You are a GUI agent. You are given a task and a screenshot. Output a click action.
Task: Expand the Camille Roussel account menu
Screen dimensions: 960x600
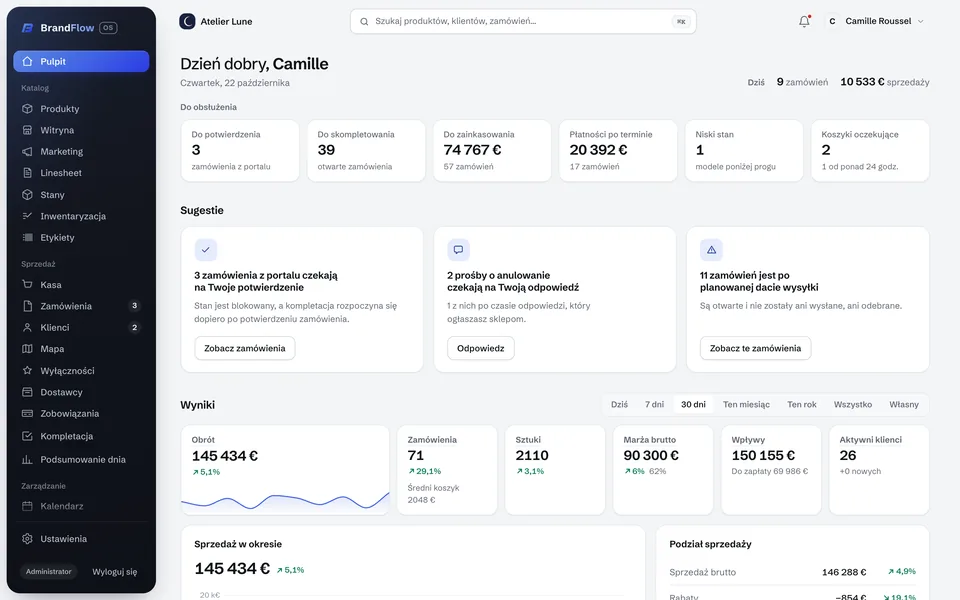[874, 21]
